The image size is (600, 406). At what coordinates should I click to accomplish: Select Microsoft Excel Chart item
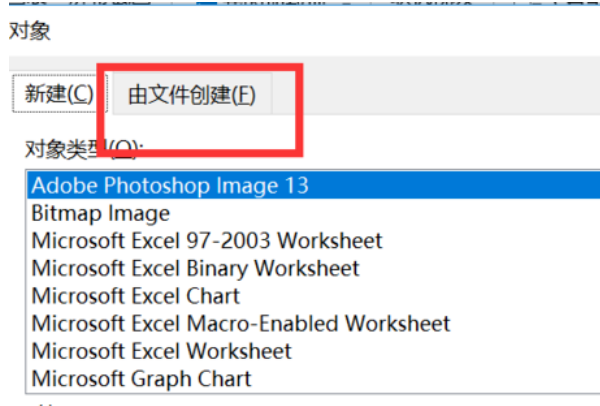pos(313,296)
